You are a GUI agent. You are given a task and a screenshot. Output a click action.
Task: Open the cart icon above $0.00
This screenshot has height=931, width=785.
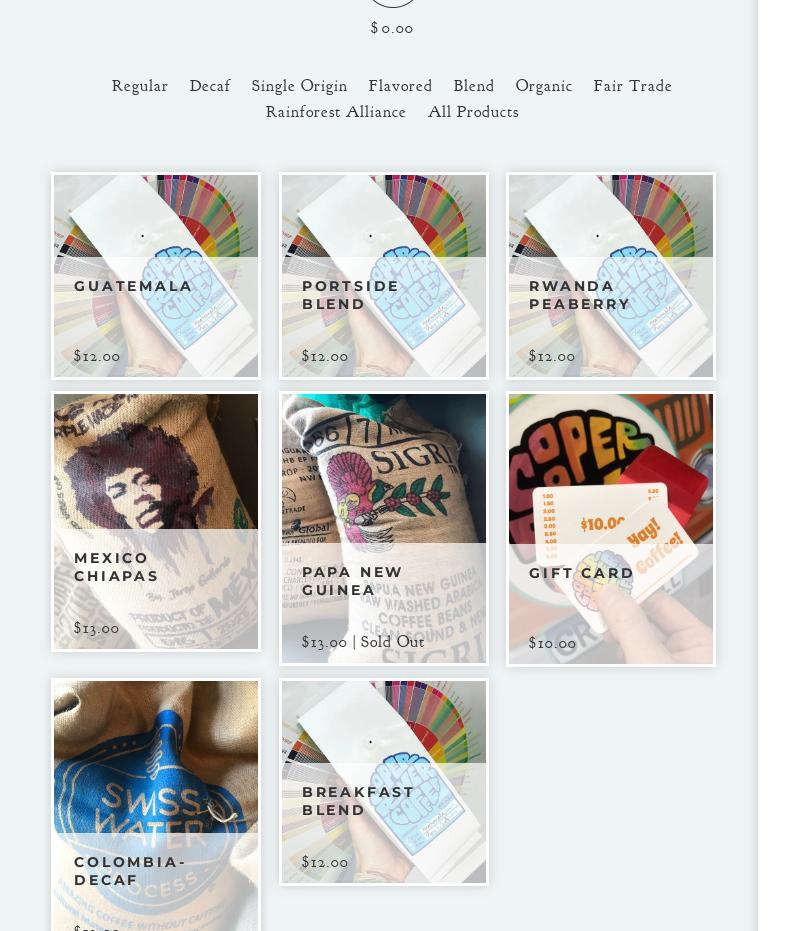coord(392,3)
